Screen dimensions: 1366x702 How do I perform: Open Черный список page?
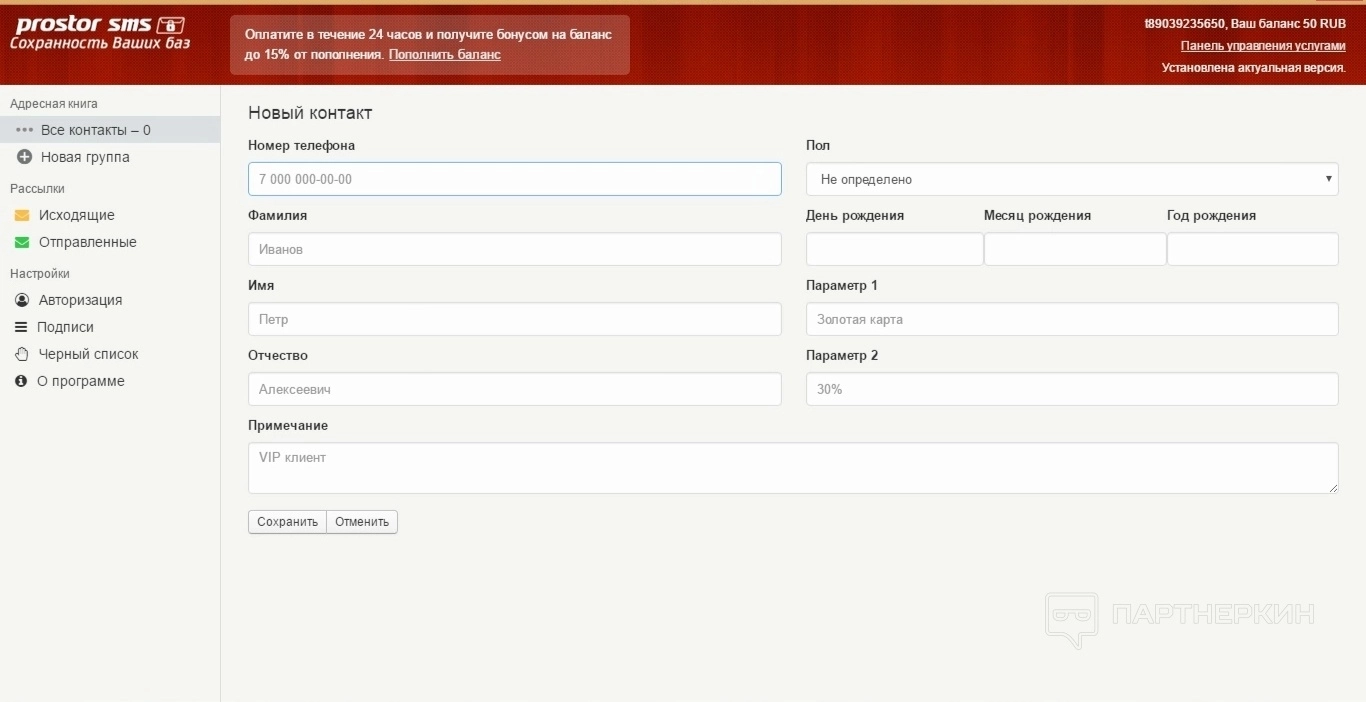click(88, 354)
